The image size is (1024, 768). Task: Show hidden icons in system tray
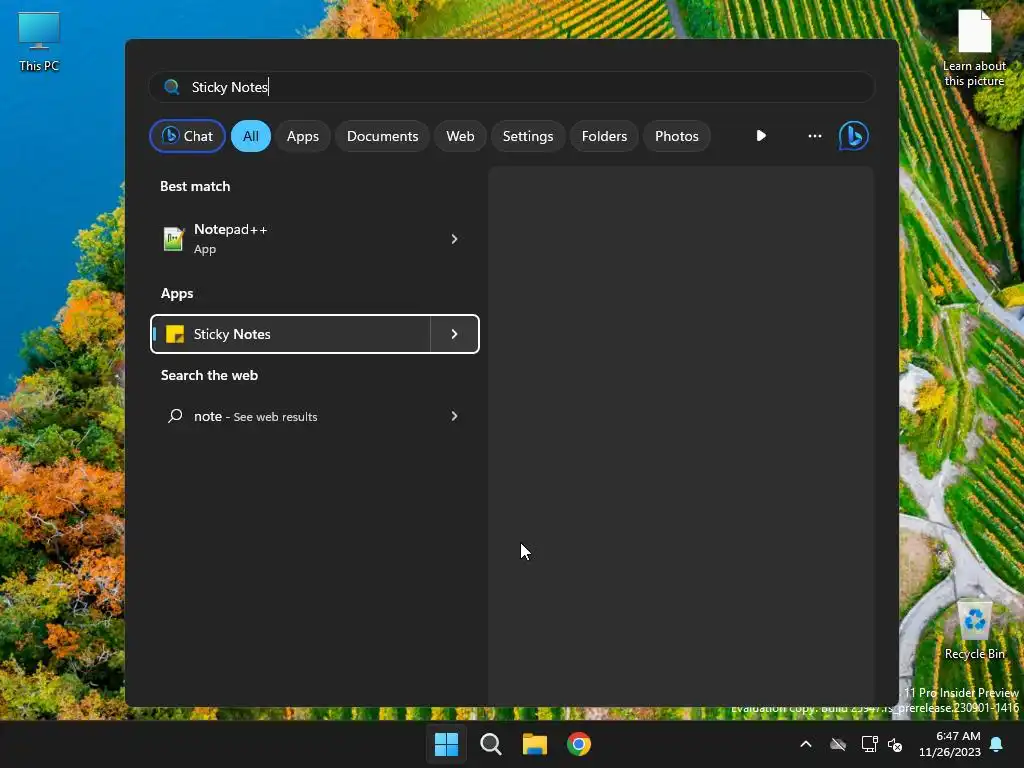[x=806, y=744]
